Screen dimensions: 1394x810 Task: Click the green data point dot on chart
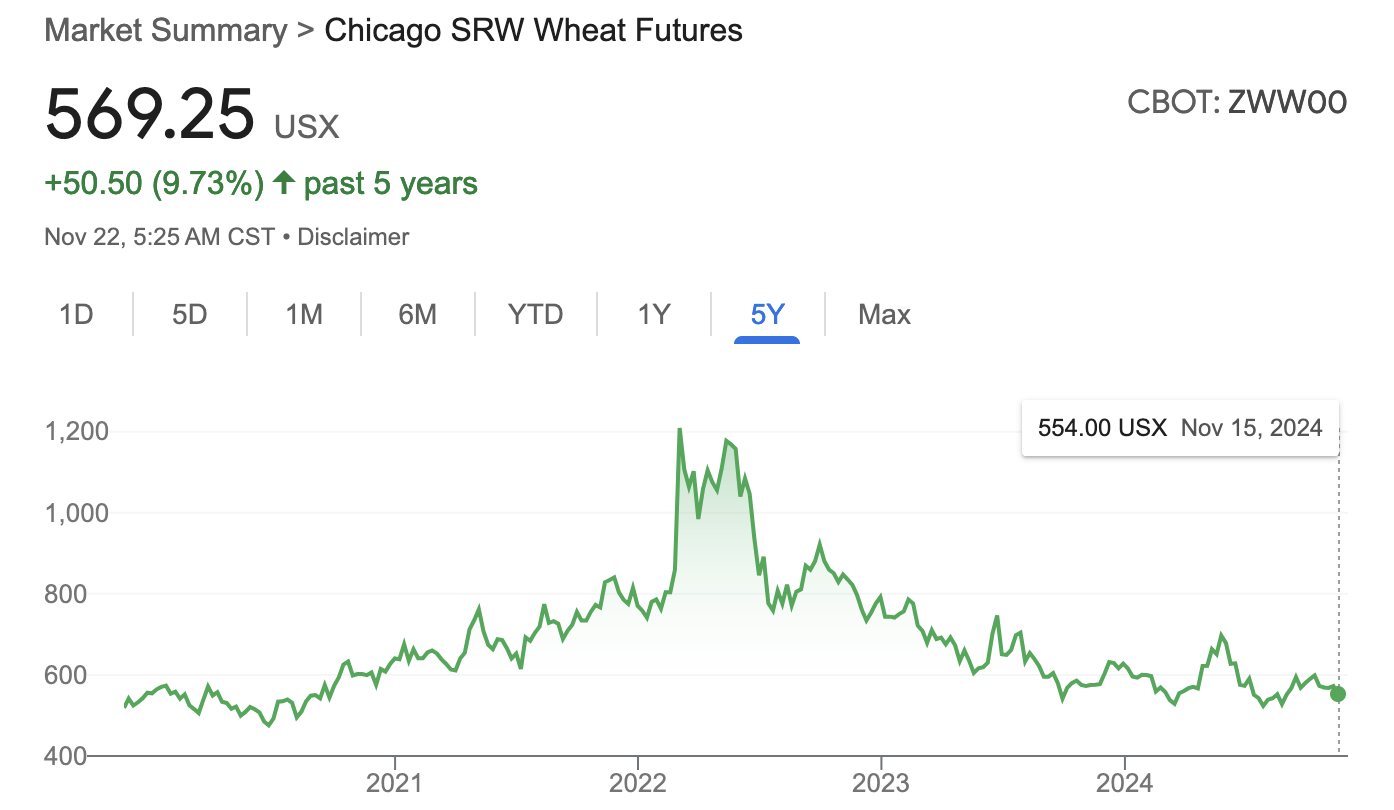click(1338, 694)
